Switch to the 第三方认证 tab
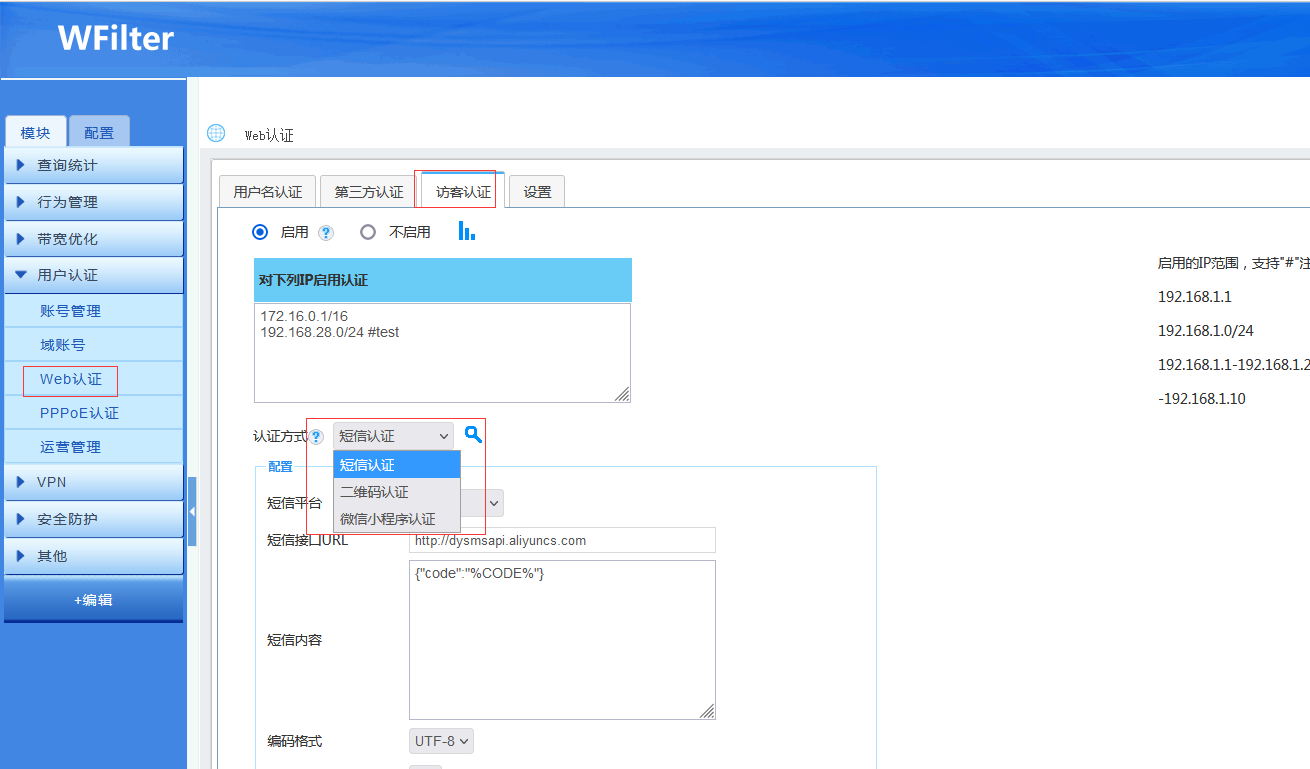This screenshot has width=1310, height=769. pyautogui.click(x=368, y=192)
